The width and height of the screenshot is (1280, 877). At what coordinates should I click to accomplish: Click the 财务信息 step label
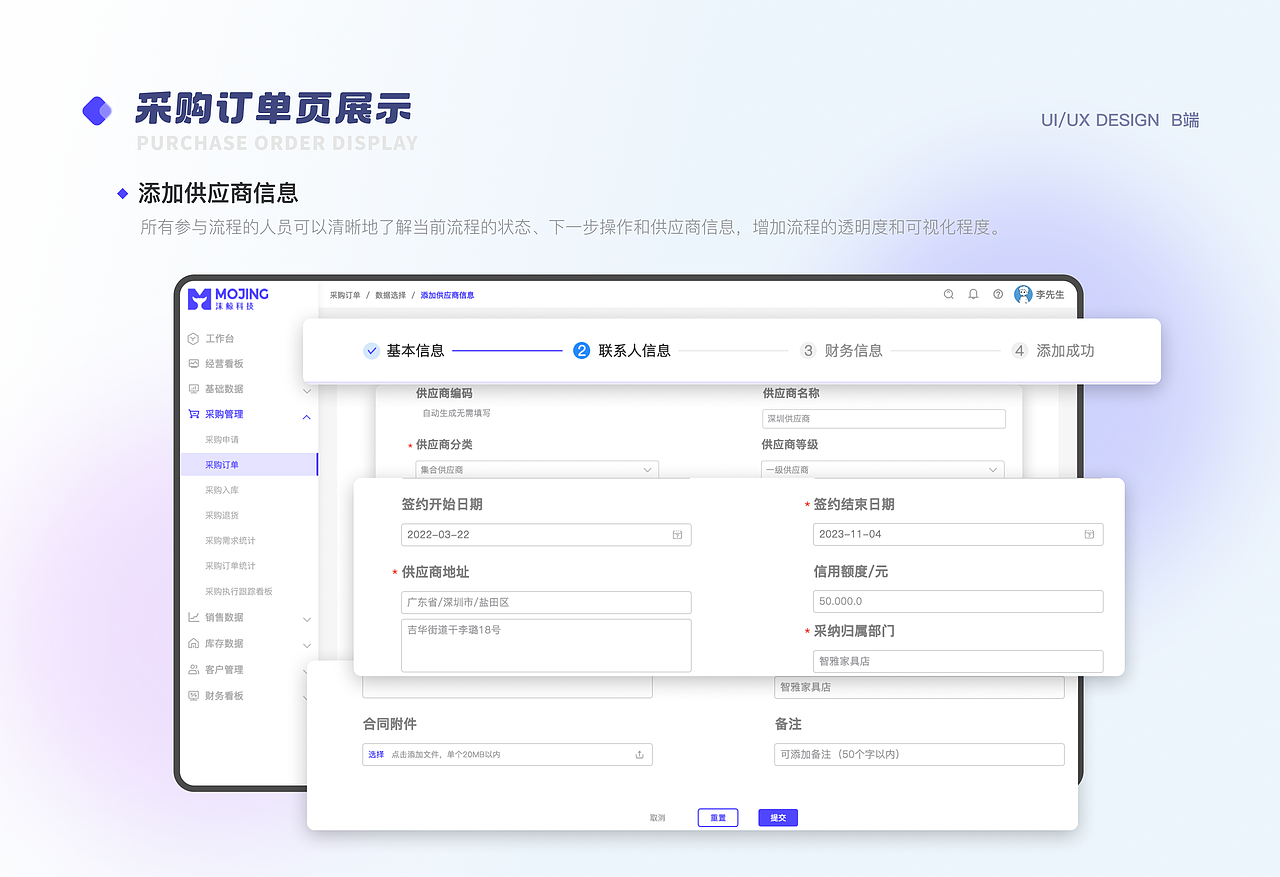tap(854, 351)
